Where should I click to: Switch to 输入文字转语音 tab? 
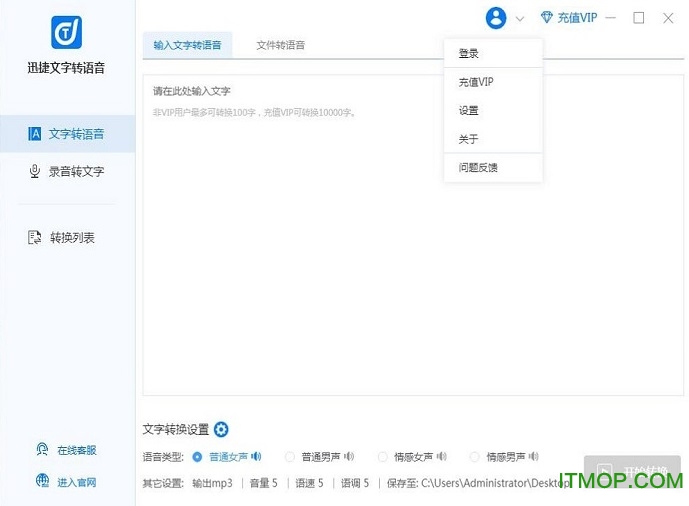click(x=187, y=45)
